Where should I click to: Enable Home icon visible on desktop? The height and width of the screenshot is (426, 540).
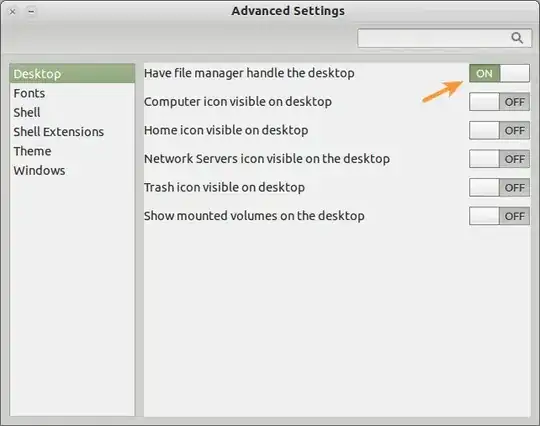(499, 131)
